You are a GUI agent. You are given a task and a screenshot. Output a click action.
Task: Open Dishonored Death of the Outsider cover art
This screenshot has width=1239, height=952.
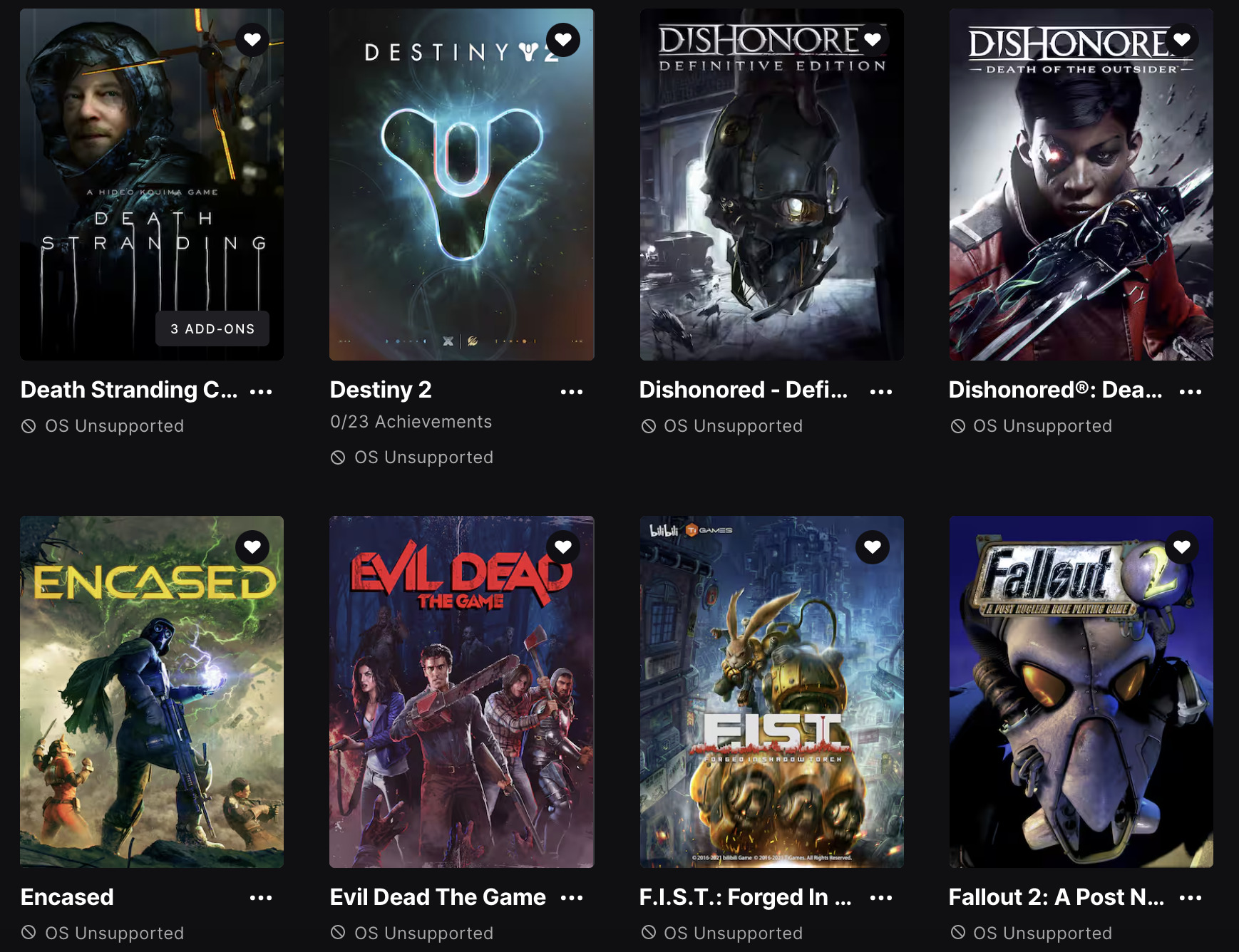point(1081,185)
